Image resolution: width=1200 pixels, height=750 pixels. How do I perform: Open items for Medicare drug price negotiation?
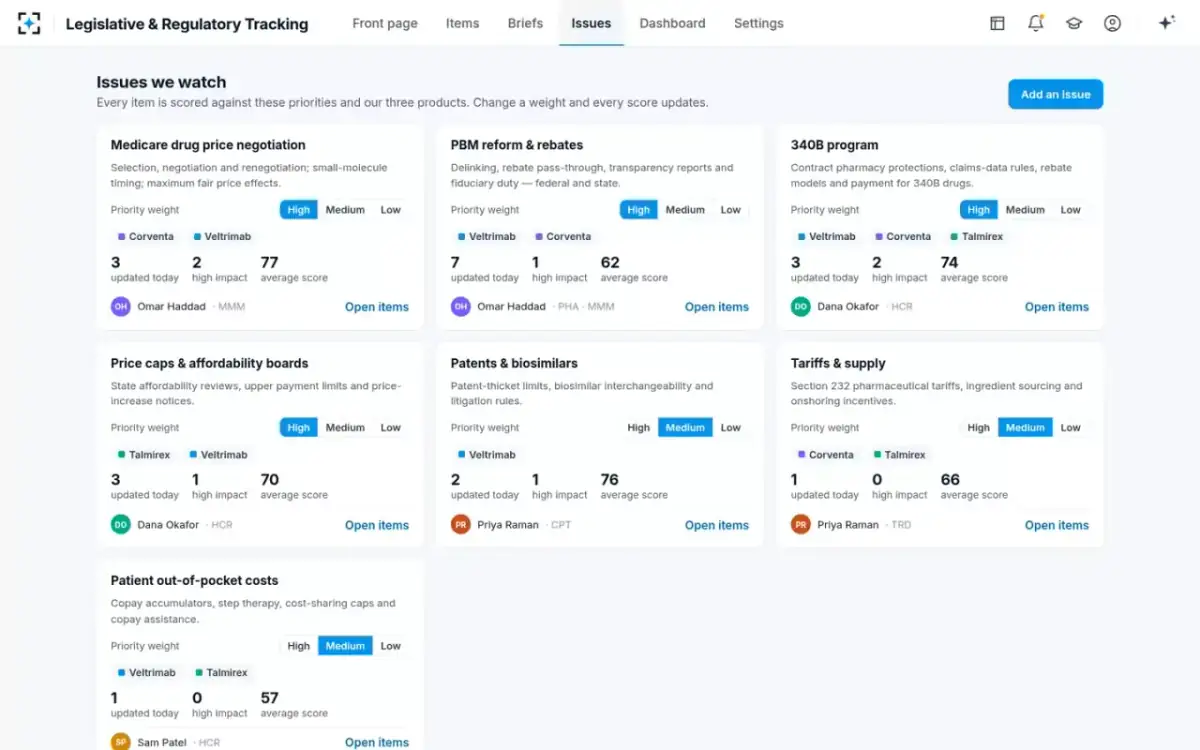tap(377, 307)
